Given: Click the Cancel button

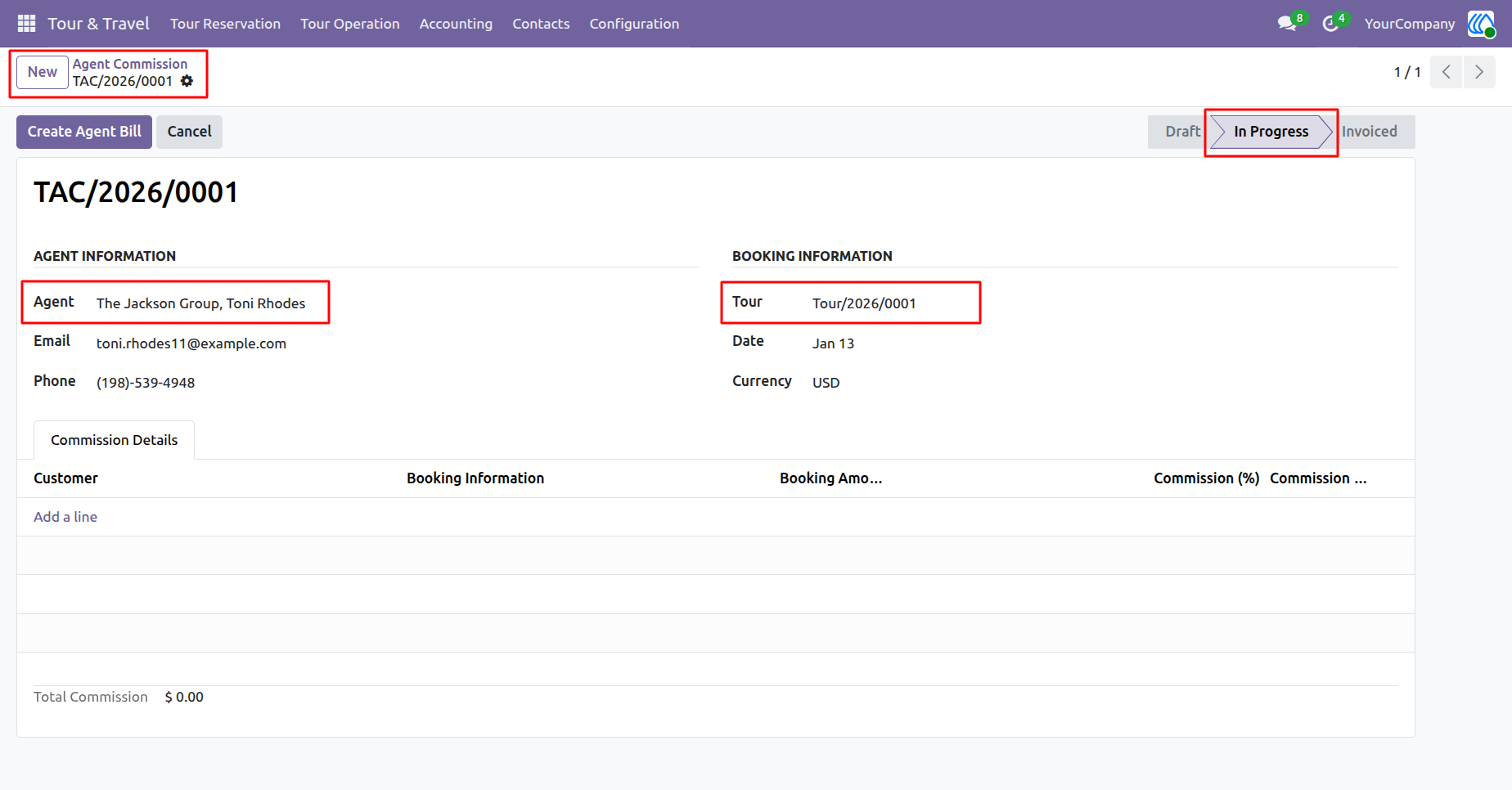Looking at the screenshot, I should coord(189,132).
